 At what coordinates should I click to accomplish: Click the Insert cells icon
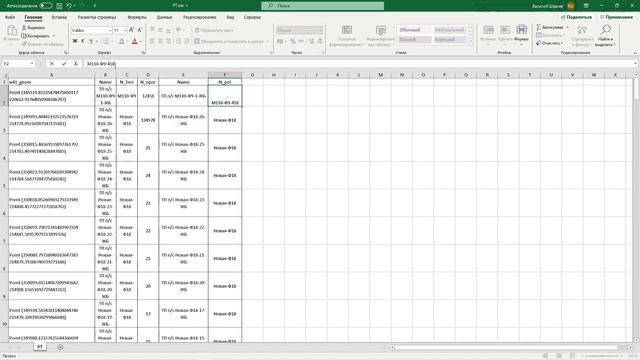point(488,30)
